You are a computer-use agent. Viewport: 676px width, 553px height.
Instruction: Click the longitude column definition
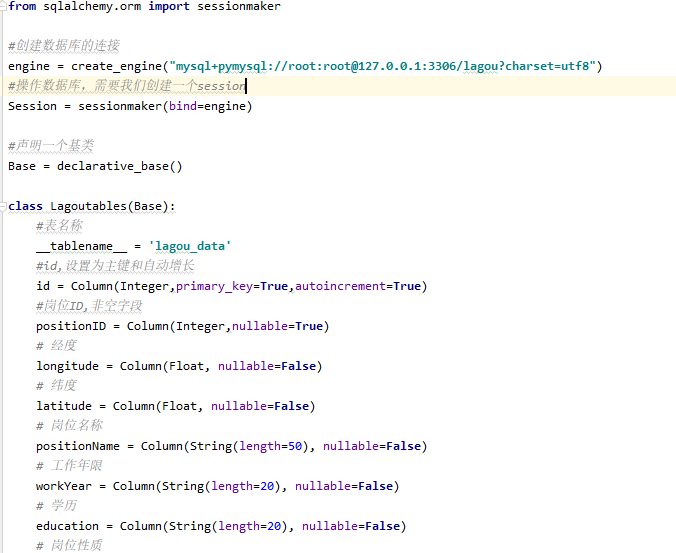[x=179, y=366]
